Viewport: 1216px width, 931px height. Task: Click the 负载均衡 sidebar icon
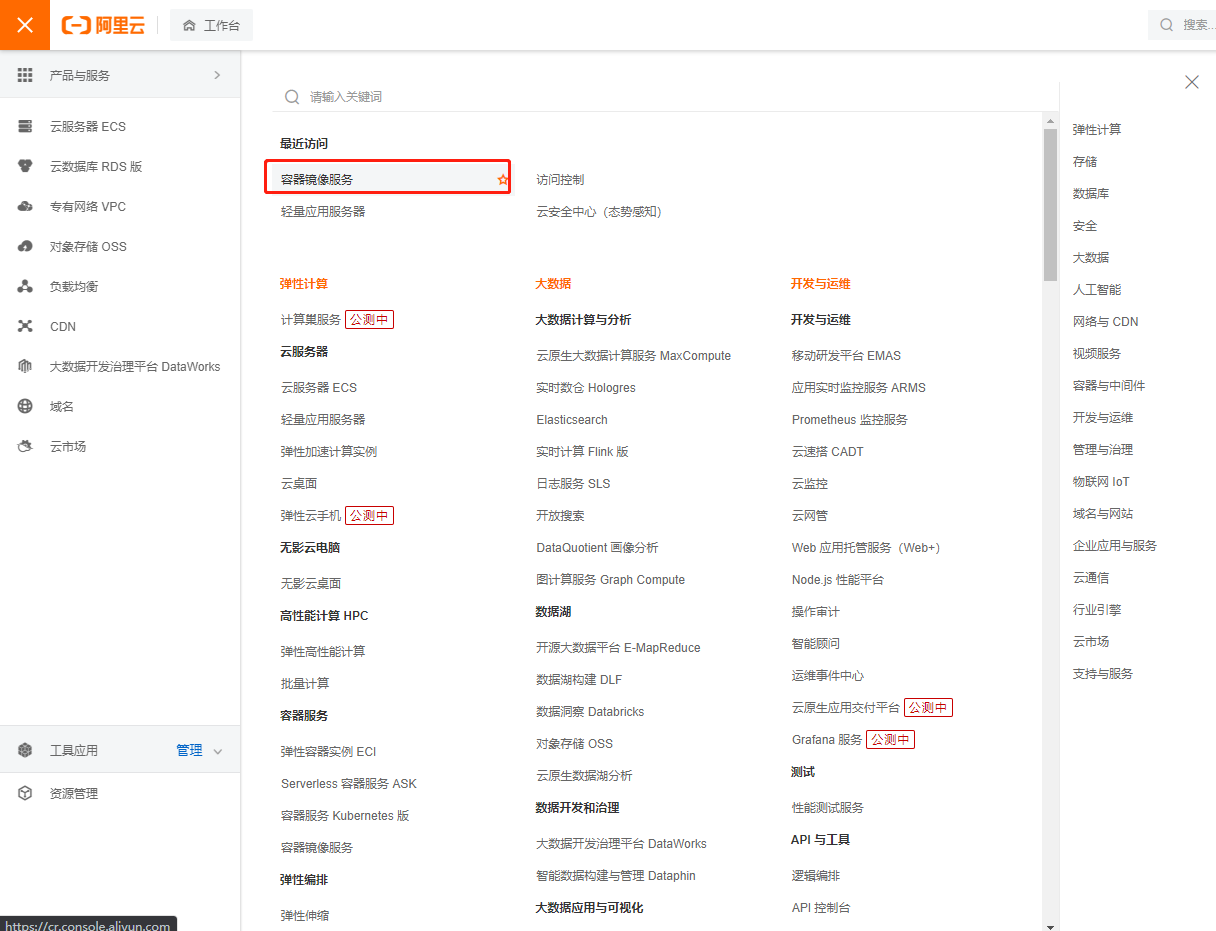click(26, 286)
